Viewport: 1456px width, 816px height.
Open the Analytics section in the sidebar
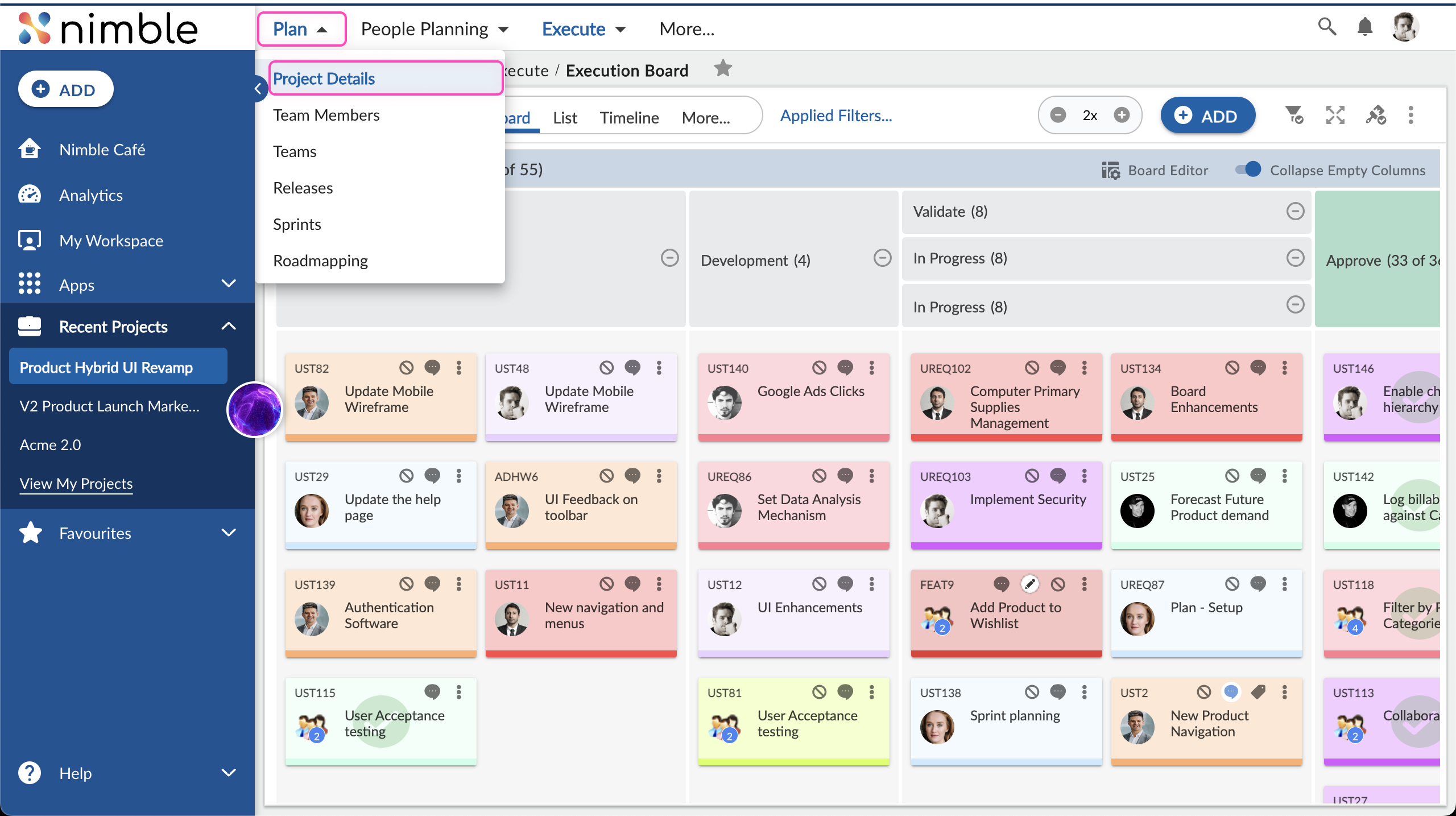90,195
